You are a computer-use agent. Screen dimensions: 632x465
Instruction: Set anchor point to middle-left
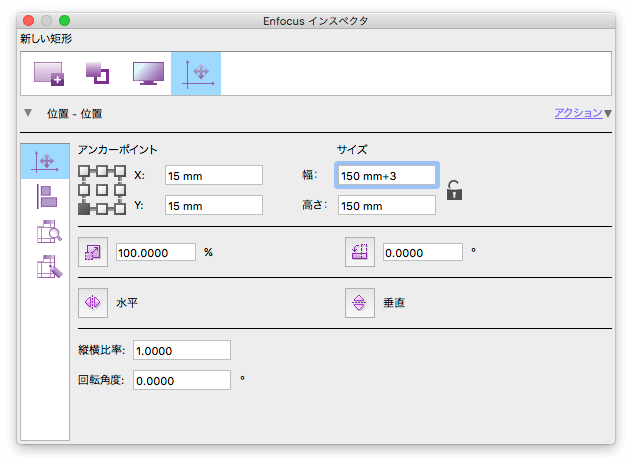84,190
